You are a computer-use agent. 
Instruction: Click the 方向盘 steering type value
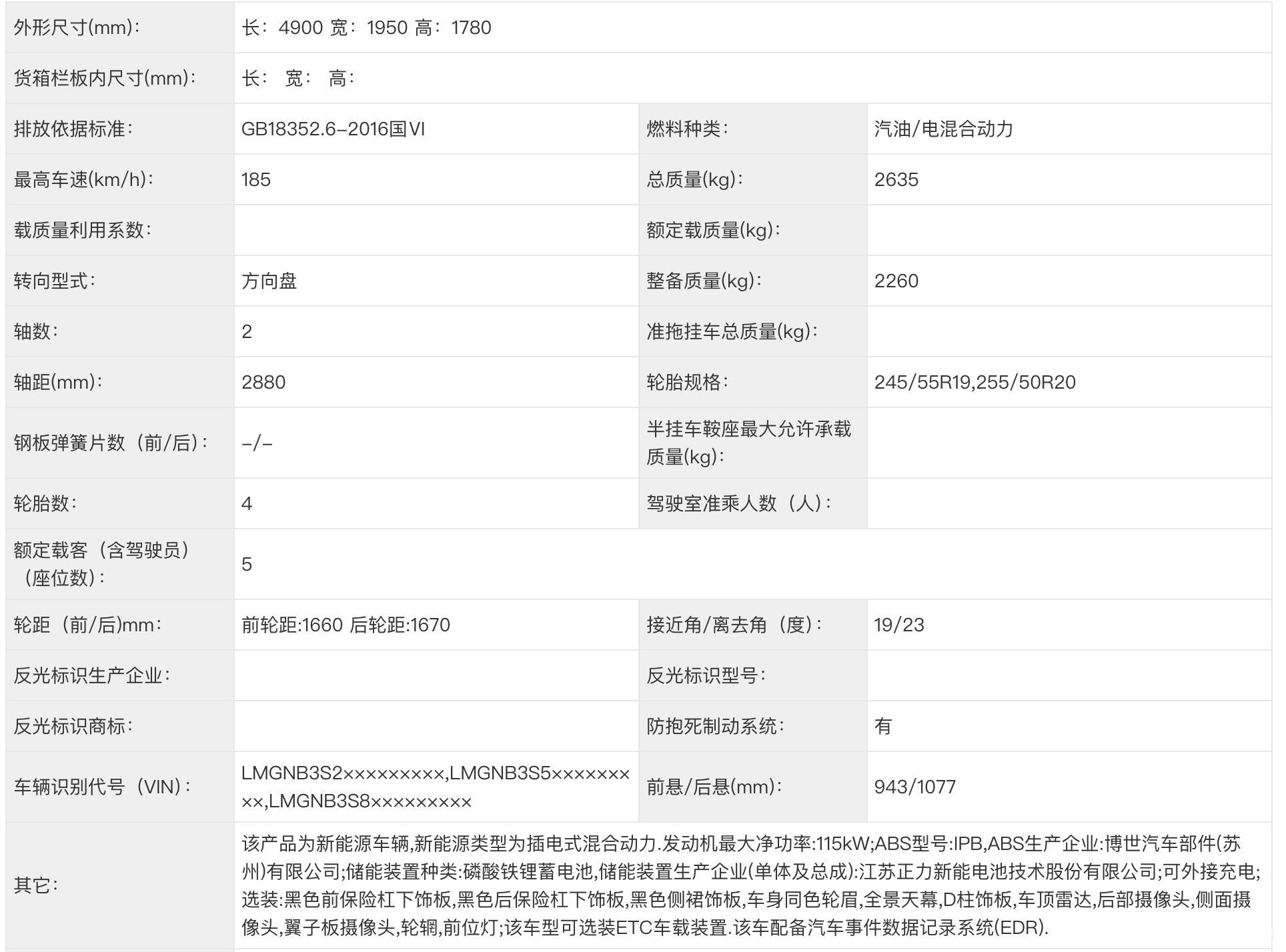(x=269, y=281)
